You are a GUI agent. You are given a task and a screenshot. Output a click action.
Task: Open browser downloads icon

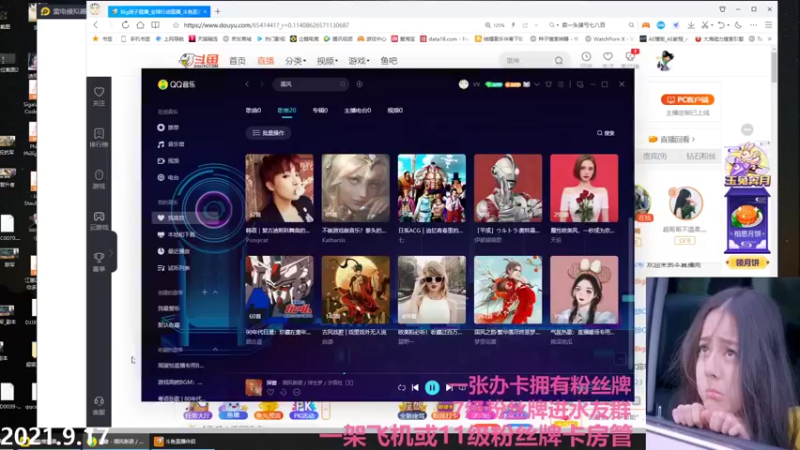[x=691, y=24]
